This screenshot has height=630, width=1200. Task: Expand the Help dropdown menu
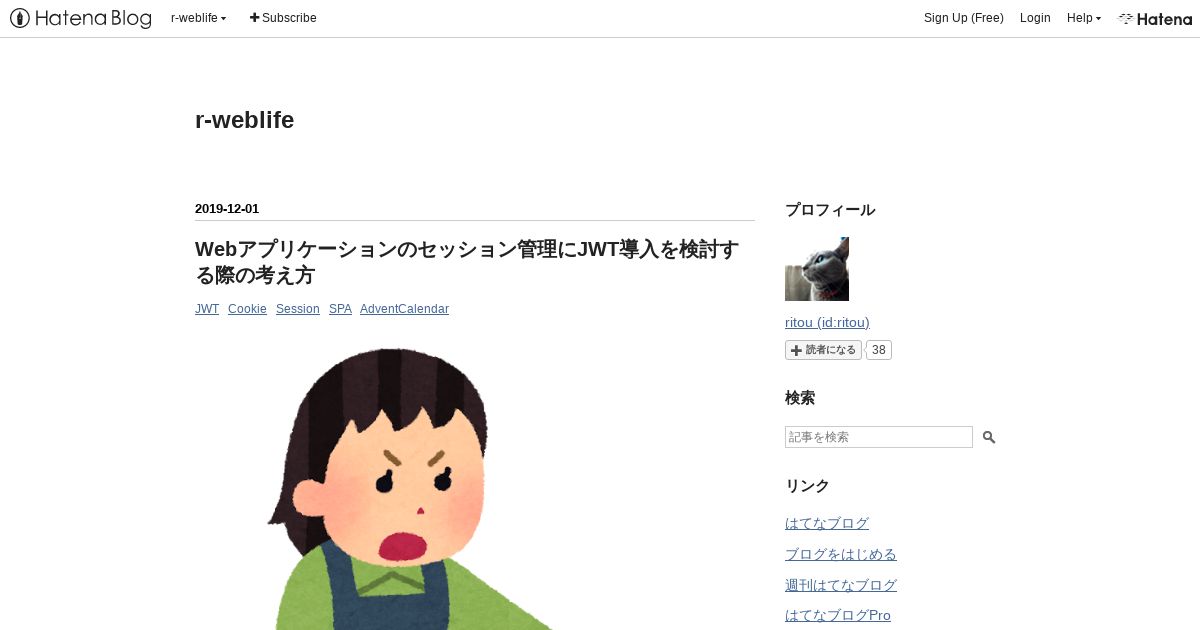[1084, 18]
